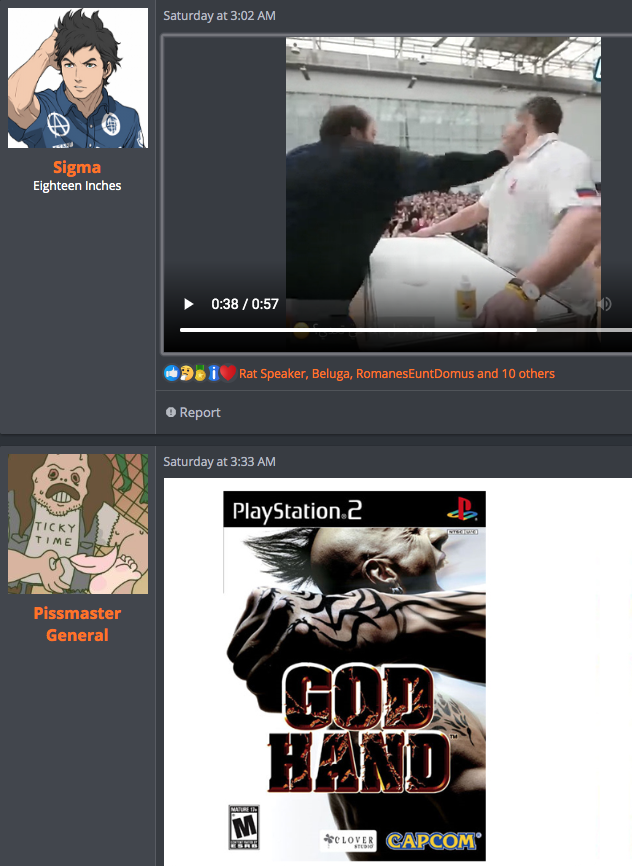The width and height of the screenshot is (632, 866).
Task: Click the blue informative reaction icon
Action: (x=214, y=373)
